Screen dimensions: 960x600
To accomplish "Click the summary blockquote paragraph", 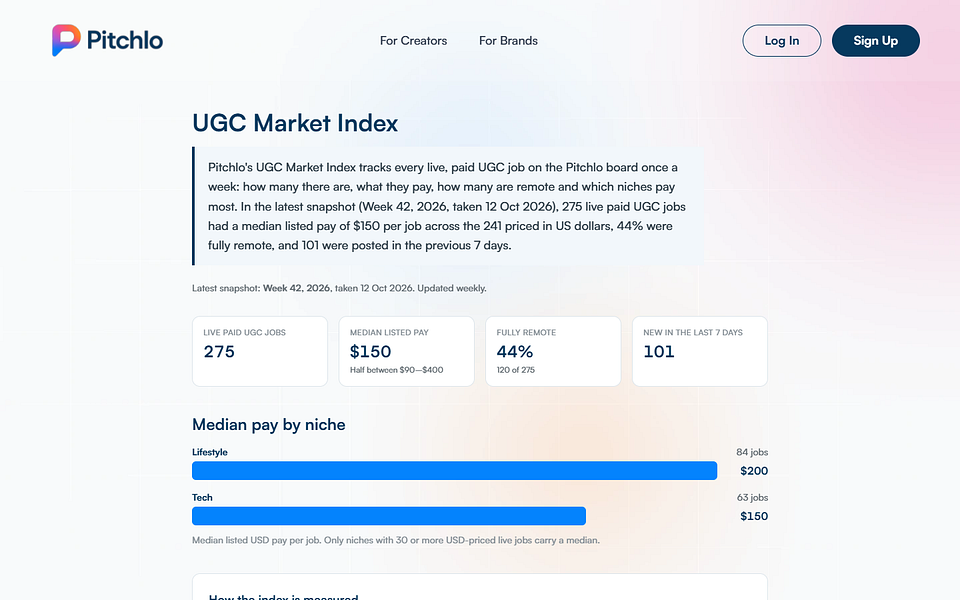I will pos(448,206).
